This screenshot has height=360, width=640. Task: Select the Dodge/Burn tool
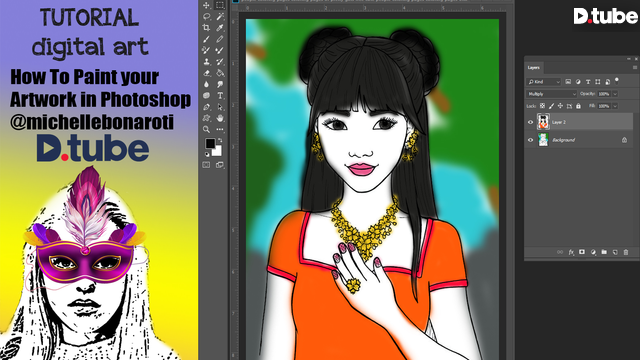pyautogui.click(x=220, y=84)
